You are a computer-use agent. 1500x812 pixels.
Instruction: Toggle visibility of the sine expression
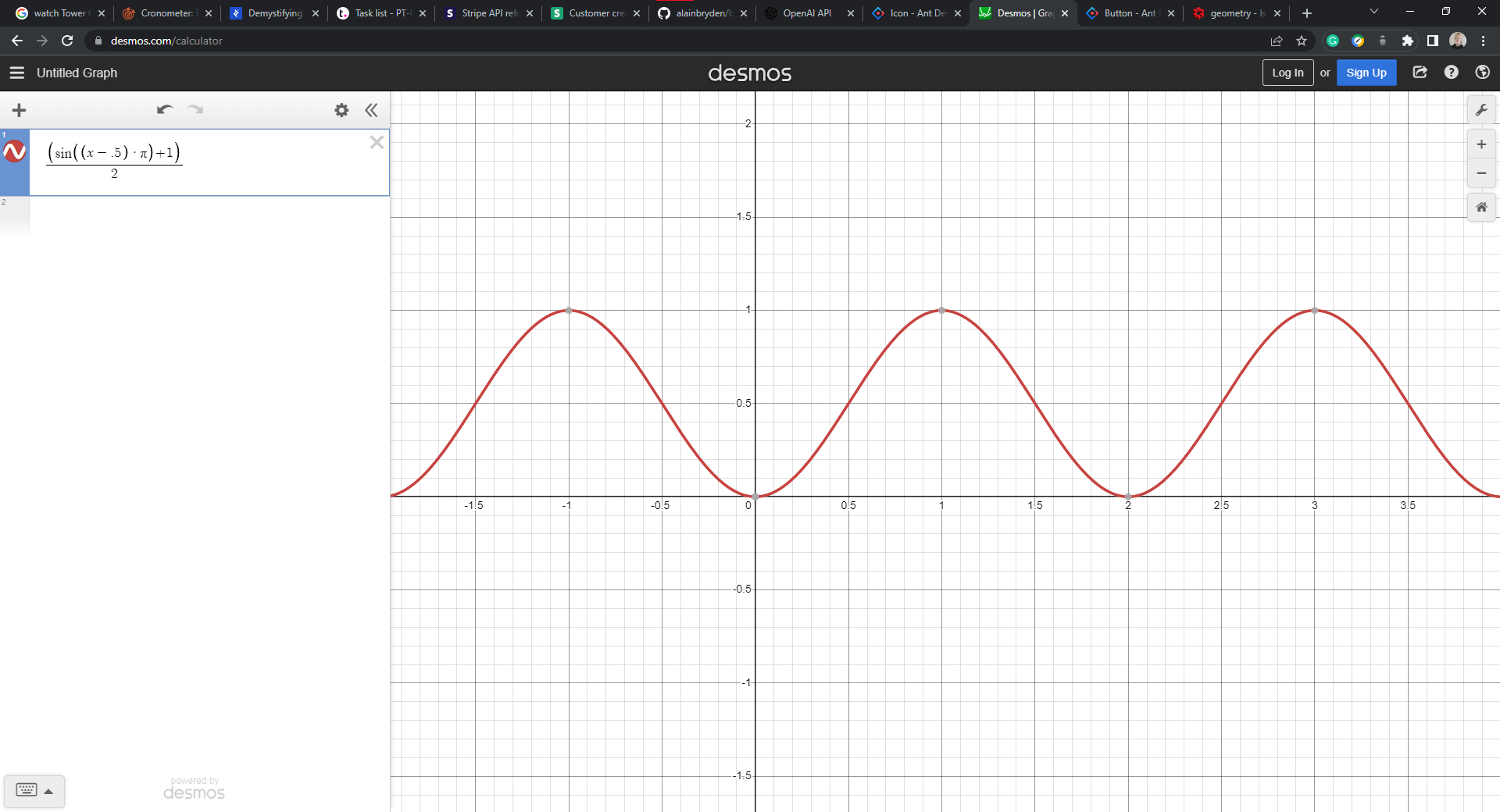point(15,152)
